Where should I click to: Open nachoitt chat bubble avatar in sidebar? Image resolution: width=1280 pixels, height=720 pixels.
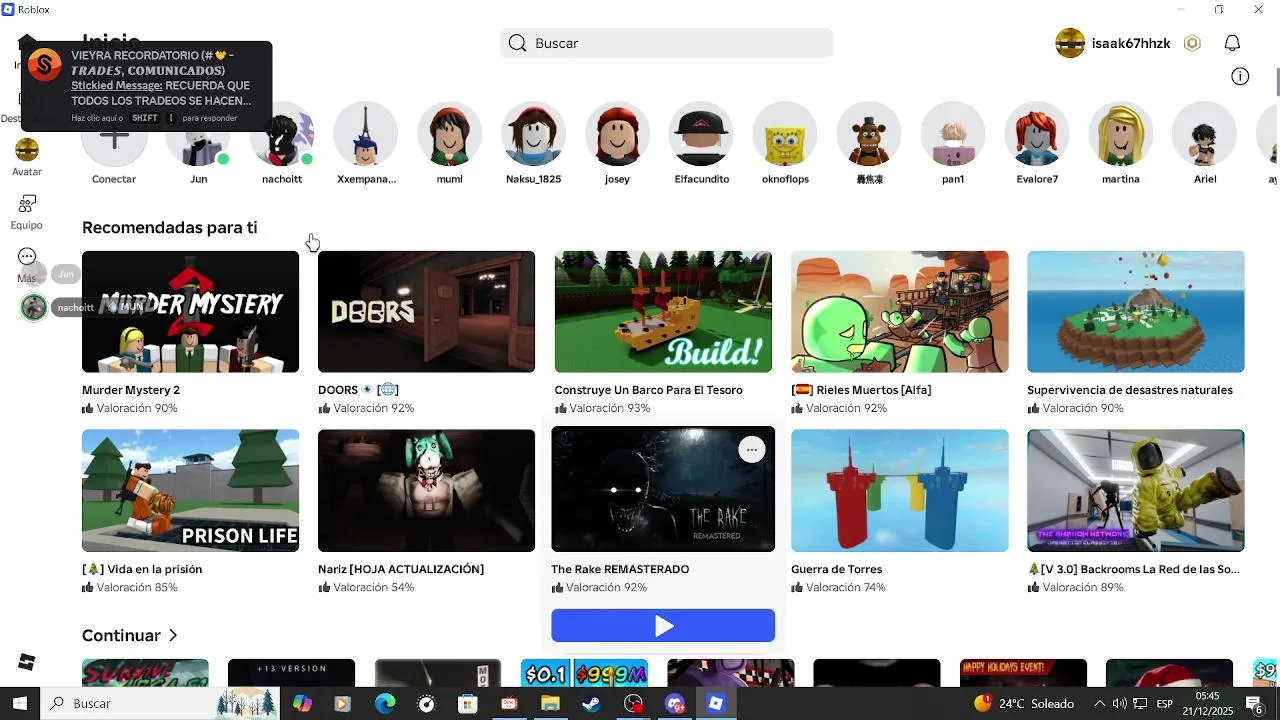(x=34, y=307)
